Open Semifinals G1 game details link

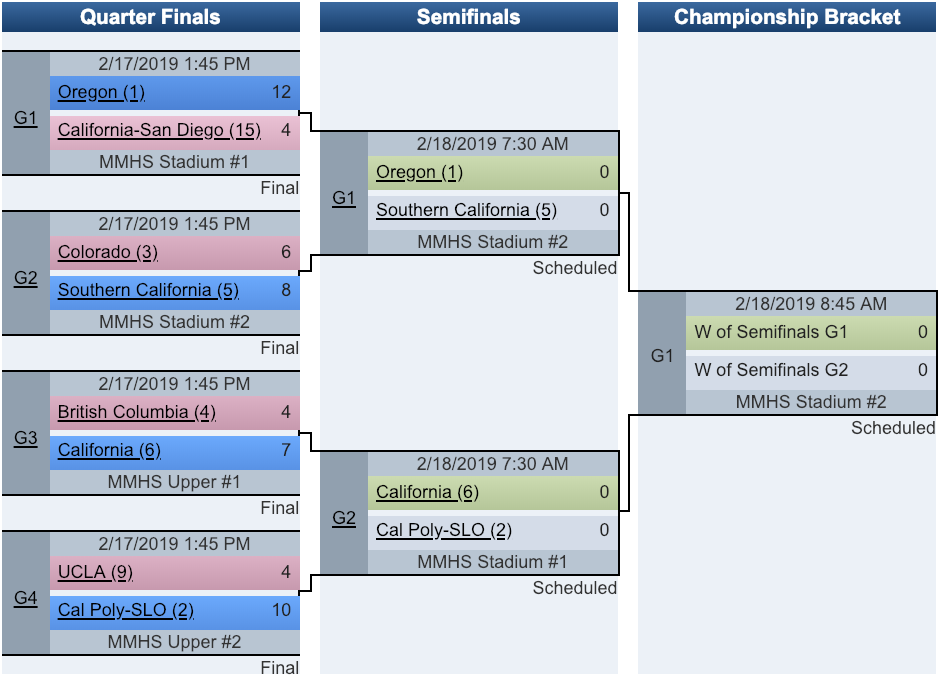pos(344,198)
